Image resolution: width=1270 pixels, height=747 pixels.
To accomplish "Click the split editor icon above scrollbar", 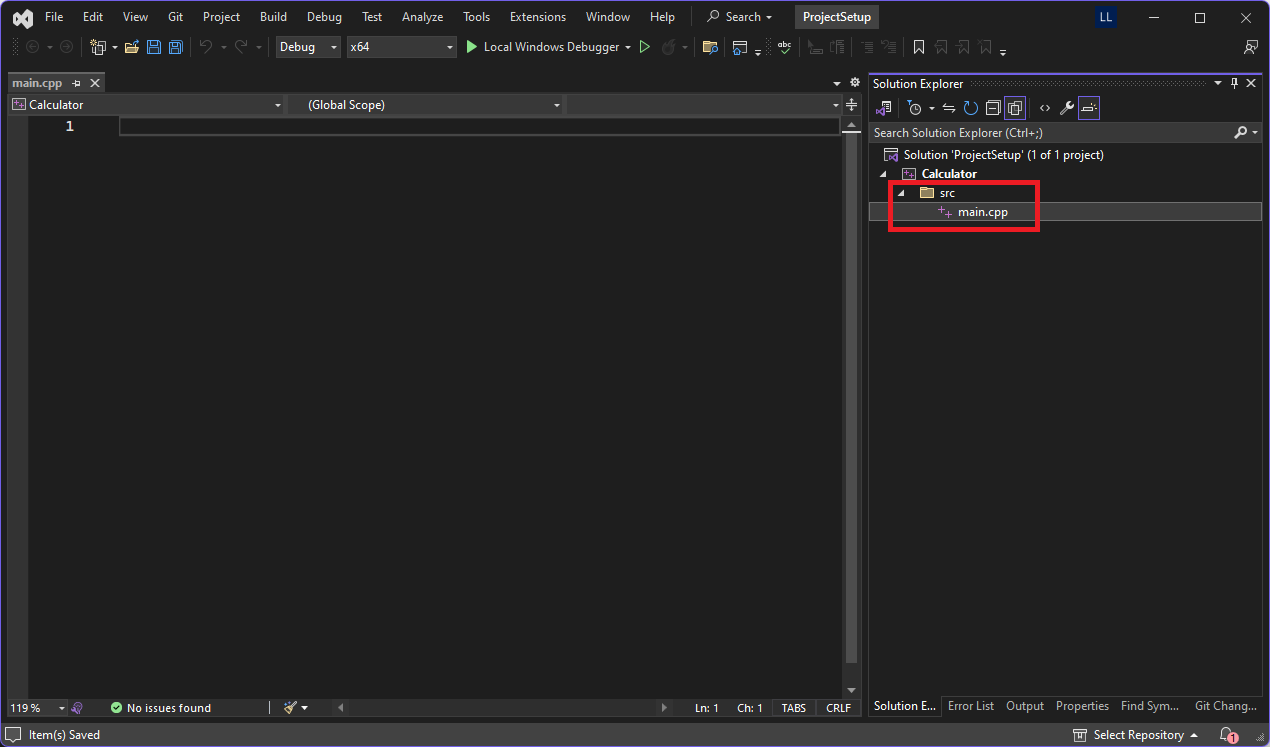I will pos(852,104).
